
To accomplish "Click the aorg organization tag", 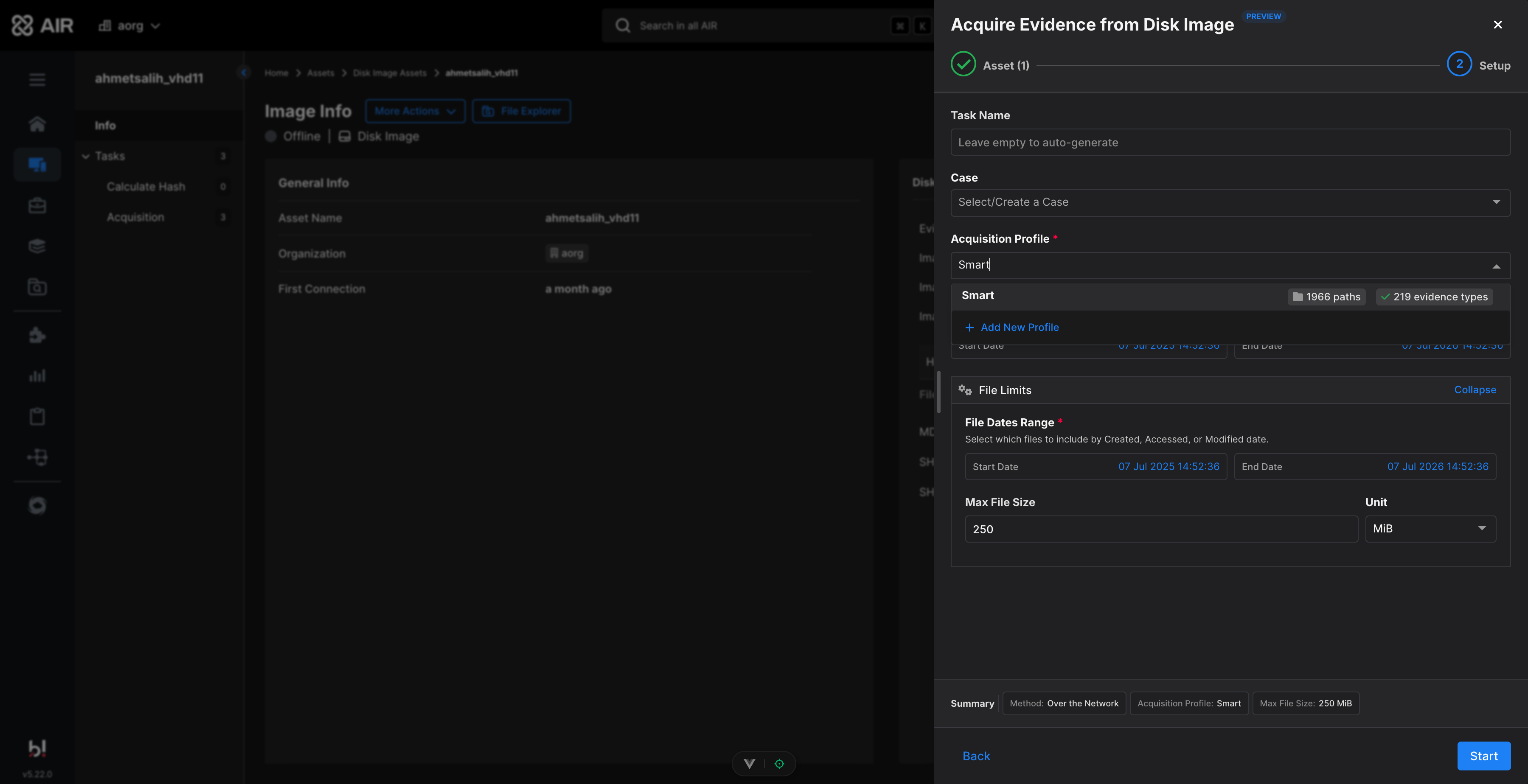I will click(567, 253).
